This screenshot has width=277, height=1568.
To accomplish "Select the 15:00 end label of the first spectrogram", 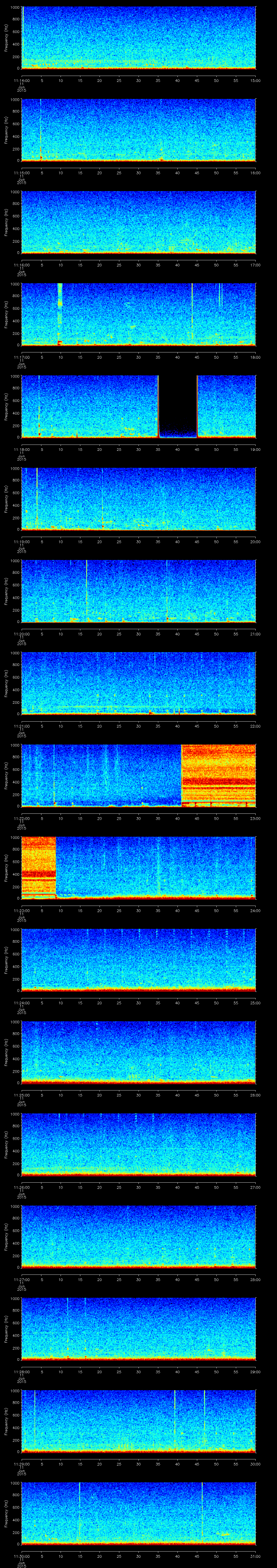I will click(255, 80).
